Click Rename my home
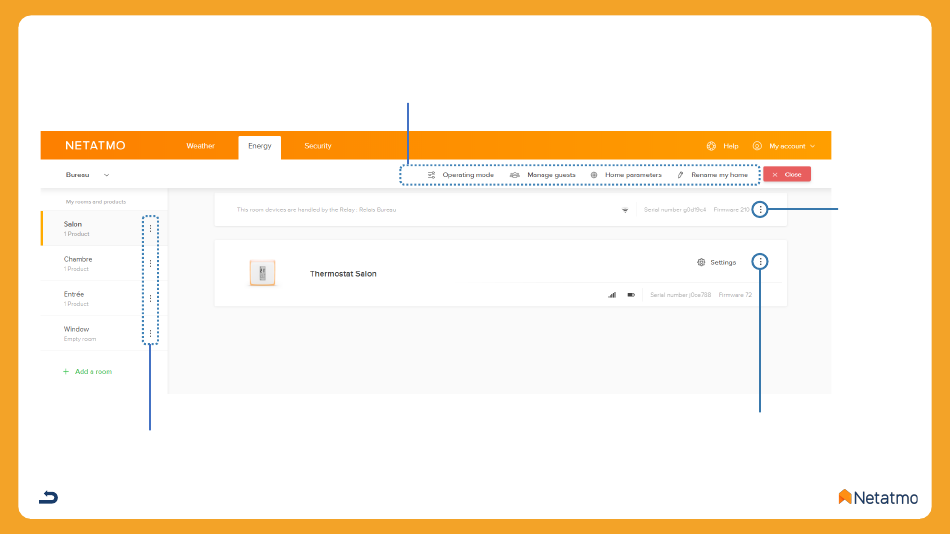 pos(712,175)
